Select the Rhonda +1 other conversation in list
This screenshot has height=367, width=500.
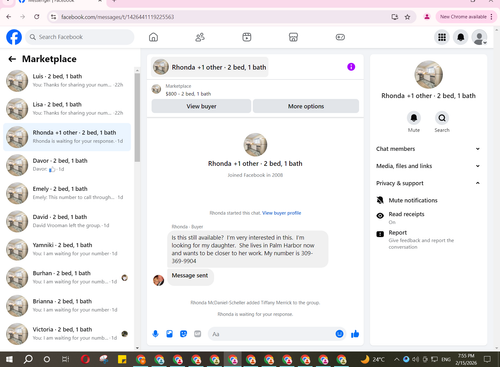(x=67, y=137)
